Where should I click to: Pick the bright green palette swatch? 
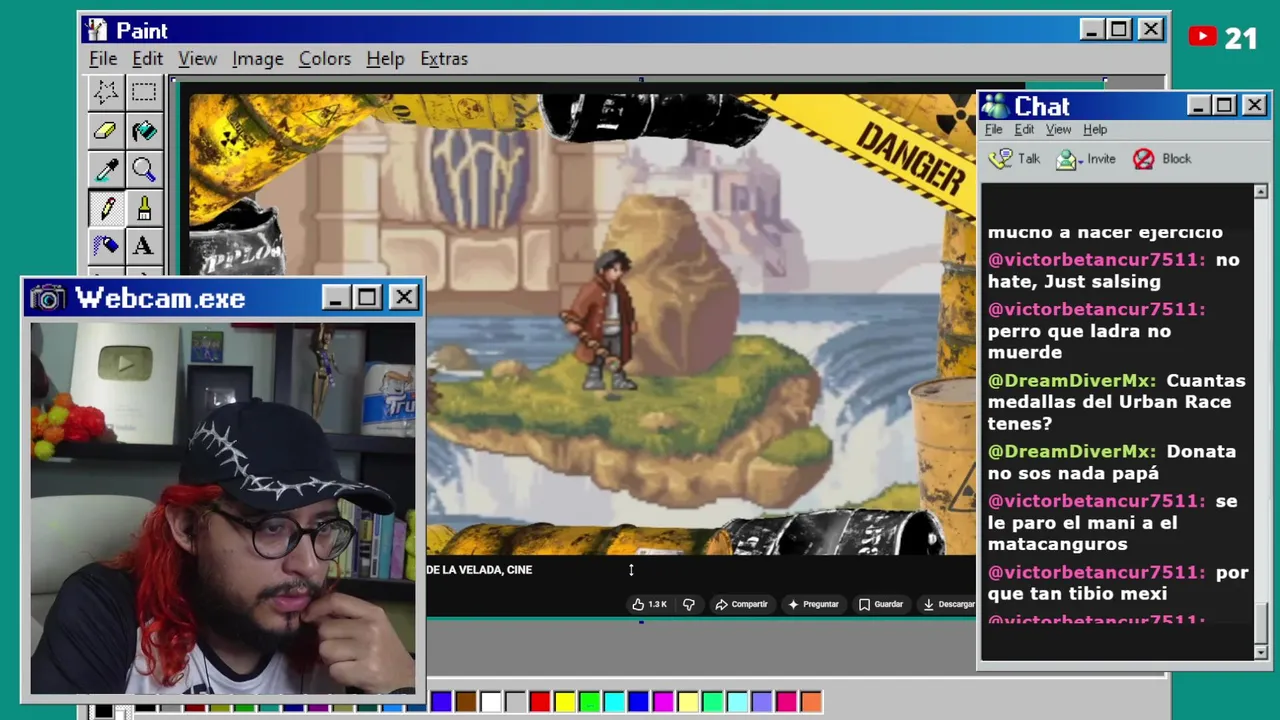(589, 702)
